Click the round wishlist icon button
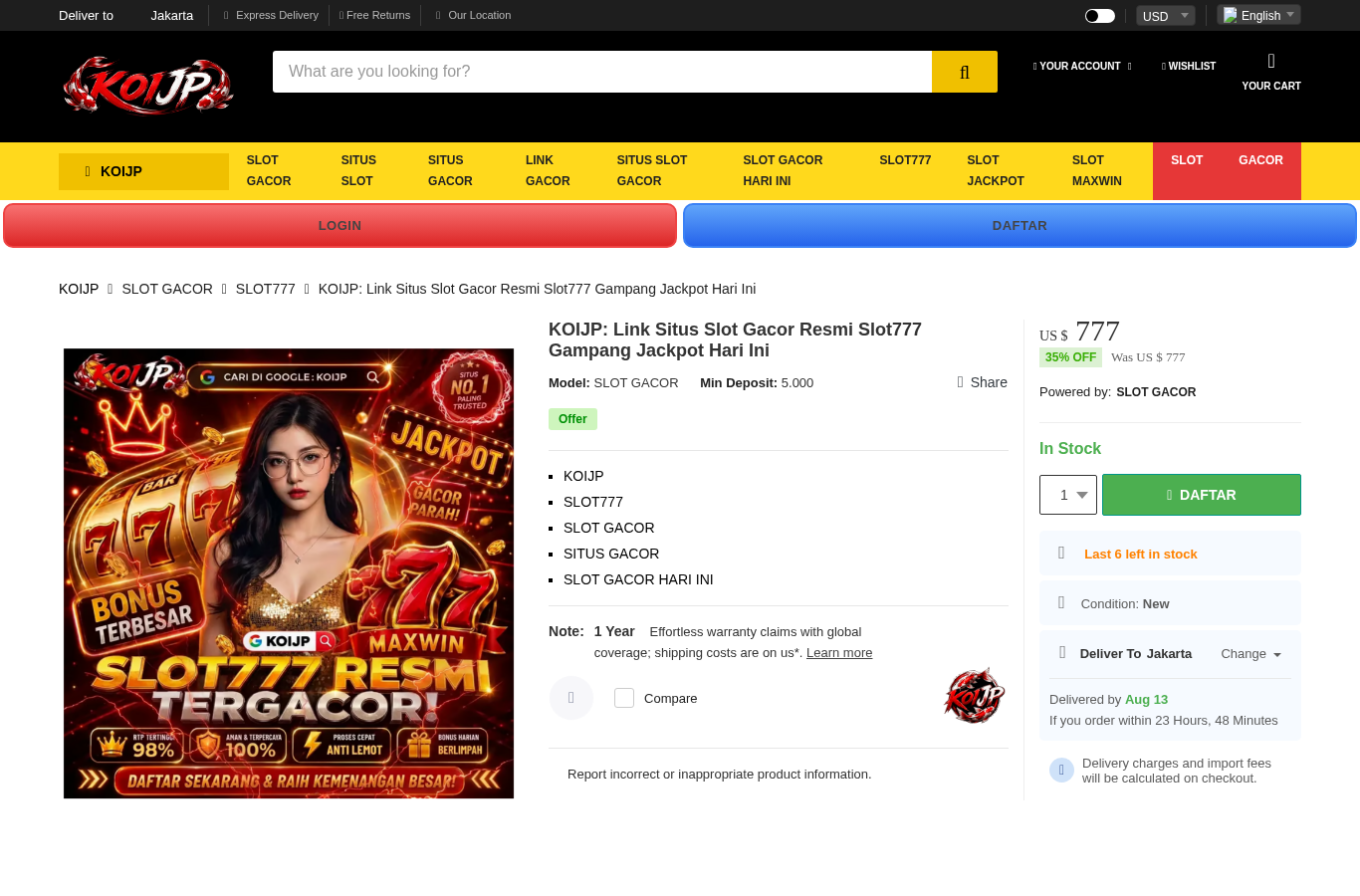 [x=571, y=698]
